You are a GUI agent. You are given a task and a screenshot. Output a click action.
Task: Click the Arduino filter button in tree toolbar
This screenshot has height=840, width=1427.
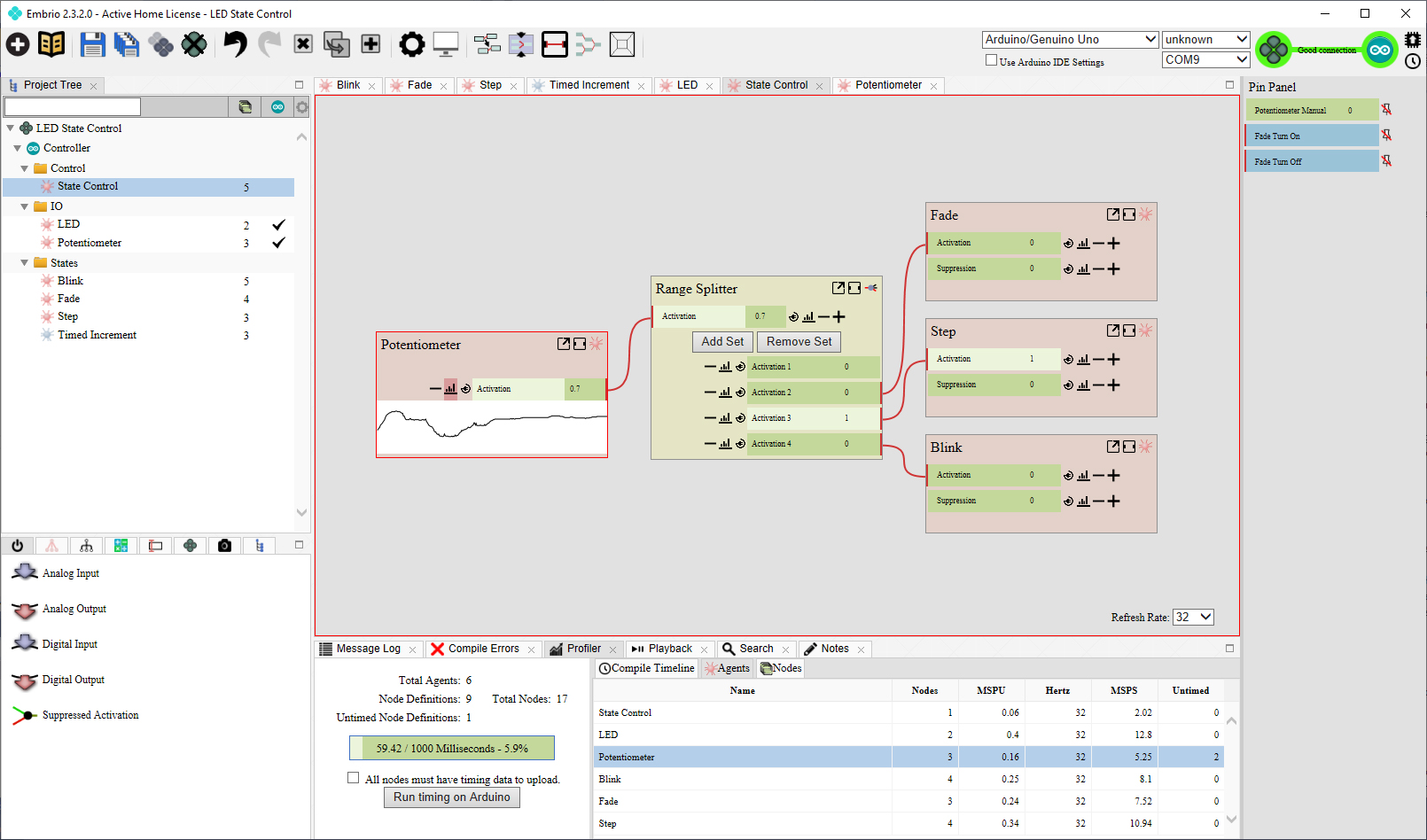277,106
